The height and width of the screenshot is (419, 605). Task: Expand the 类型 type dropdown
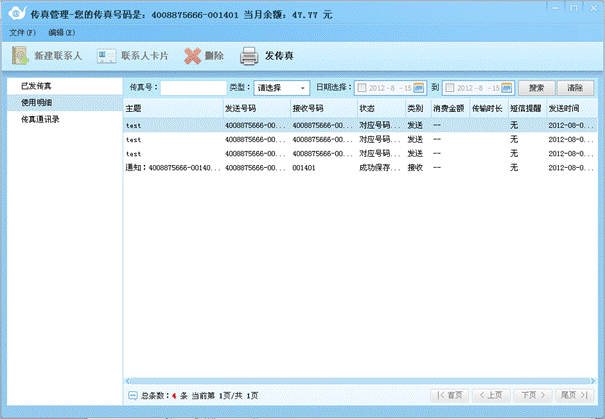pos(302,88)
